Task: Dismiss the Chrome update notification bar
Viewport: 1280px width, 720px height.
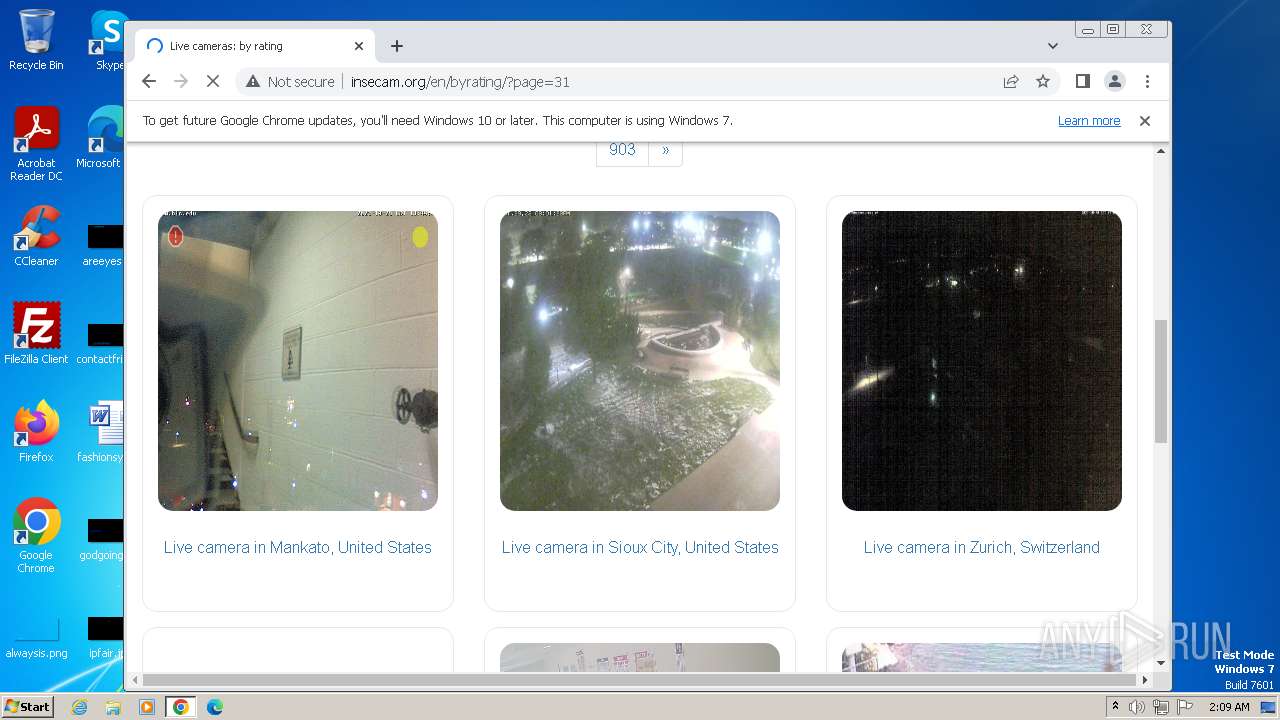Action: click(x=1145, y=121)
